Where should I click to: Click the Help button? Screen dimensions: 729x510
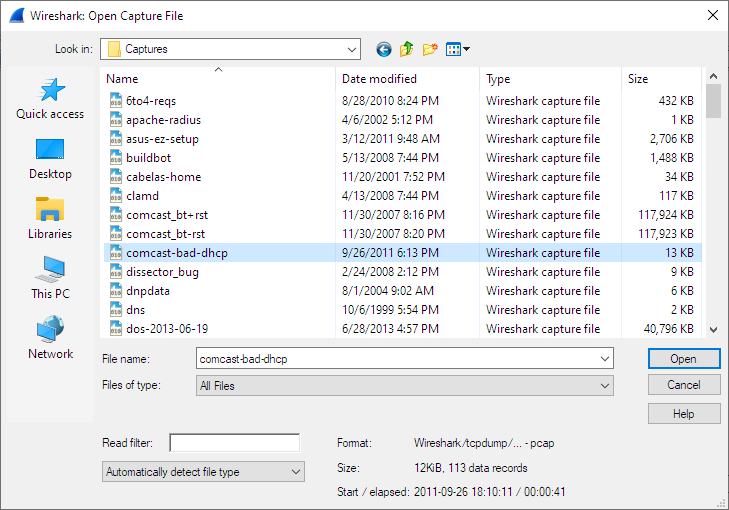[x=684, y=413]
